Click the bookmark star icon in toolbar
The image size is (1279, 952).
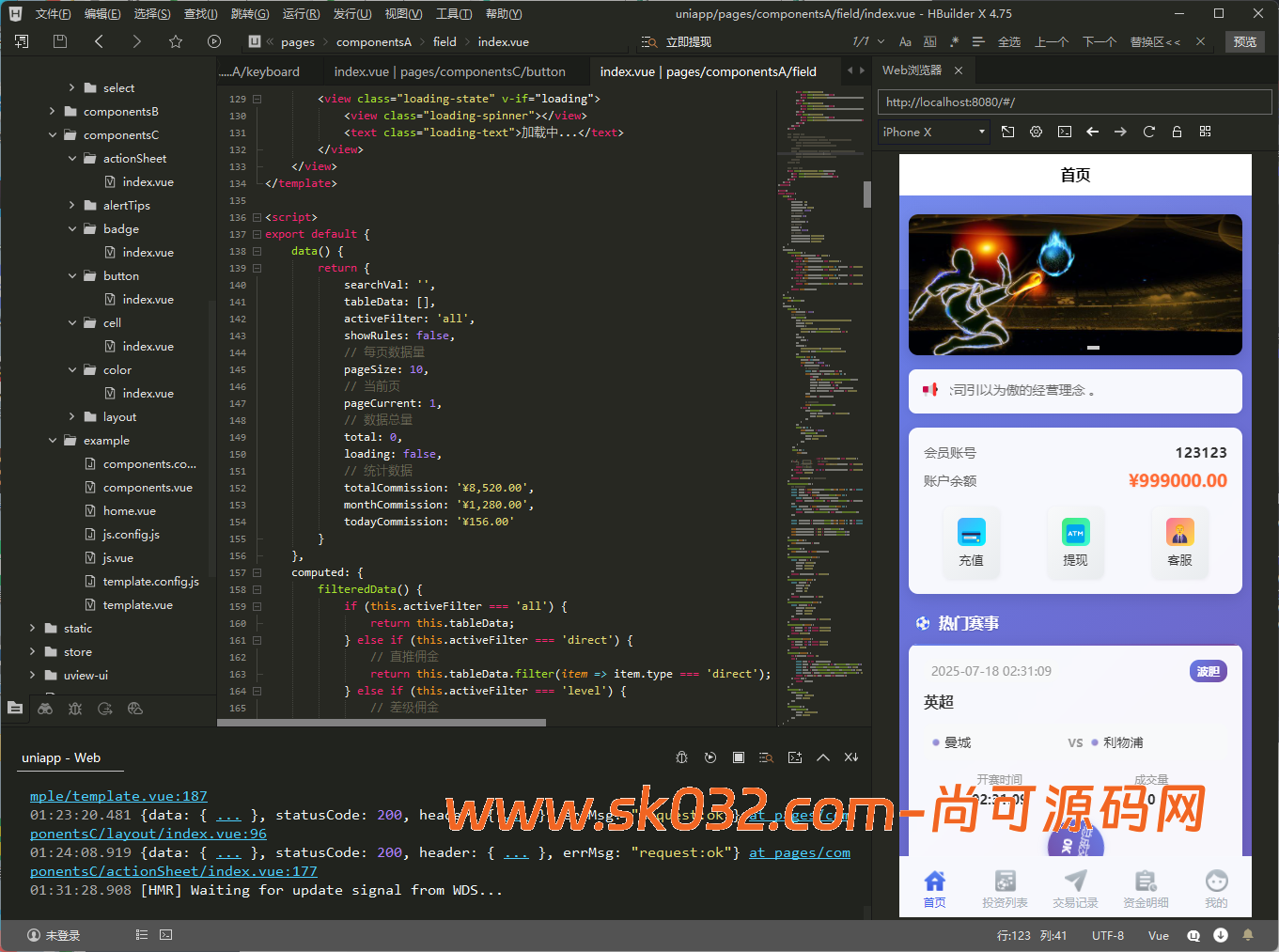click(176, 41)
